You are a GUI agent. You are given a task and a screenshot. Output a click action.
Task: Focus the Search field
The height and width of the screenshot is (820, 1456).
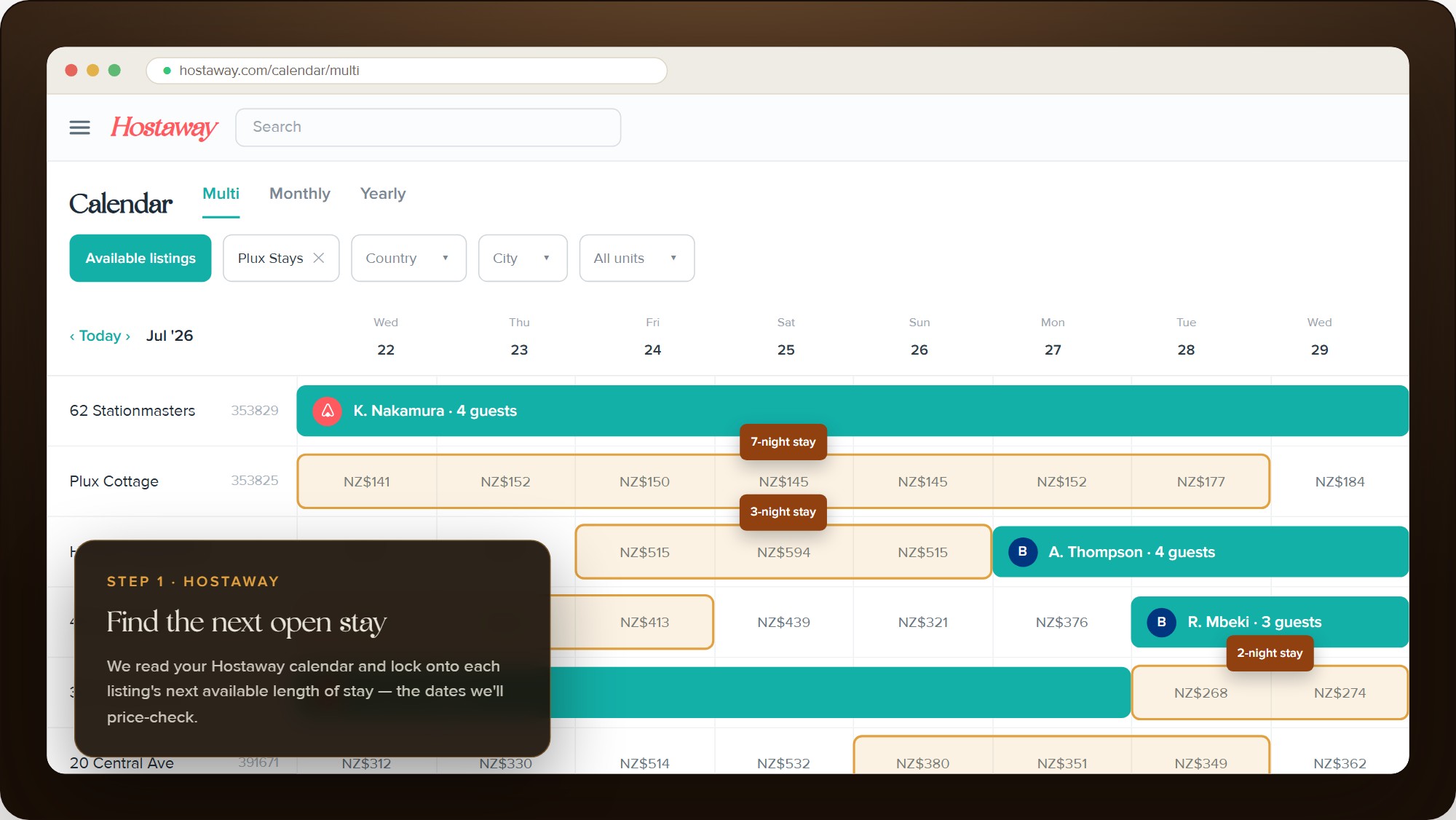click(428, 127)
